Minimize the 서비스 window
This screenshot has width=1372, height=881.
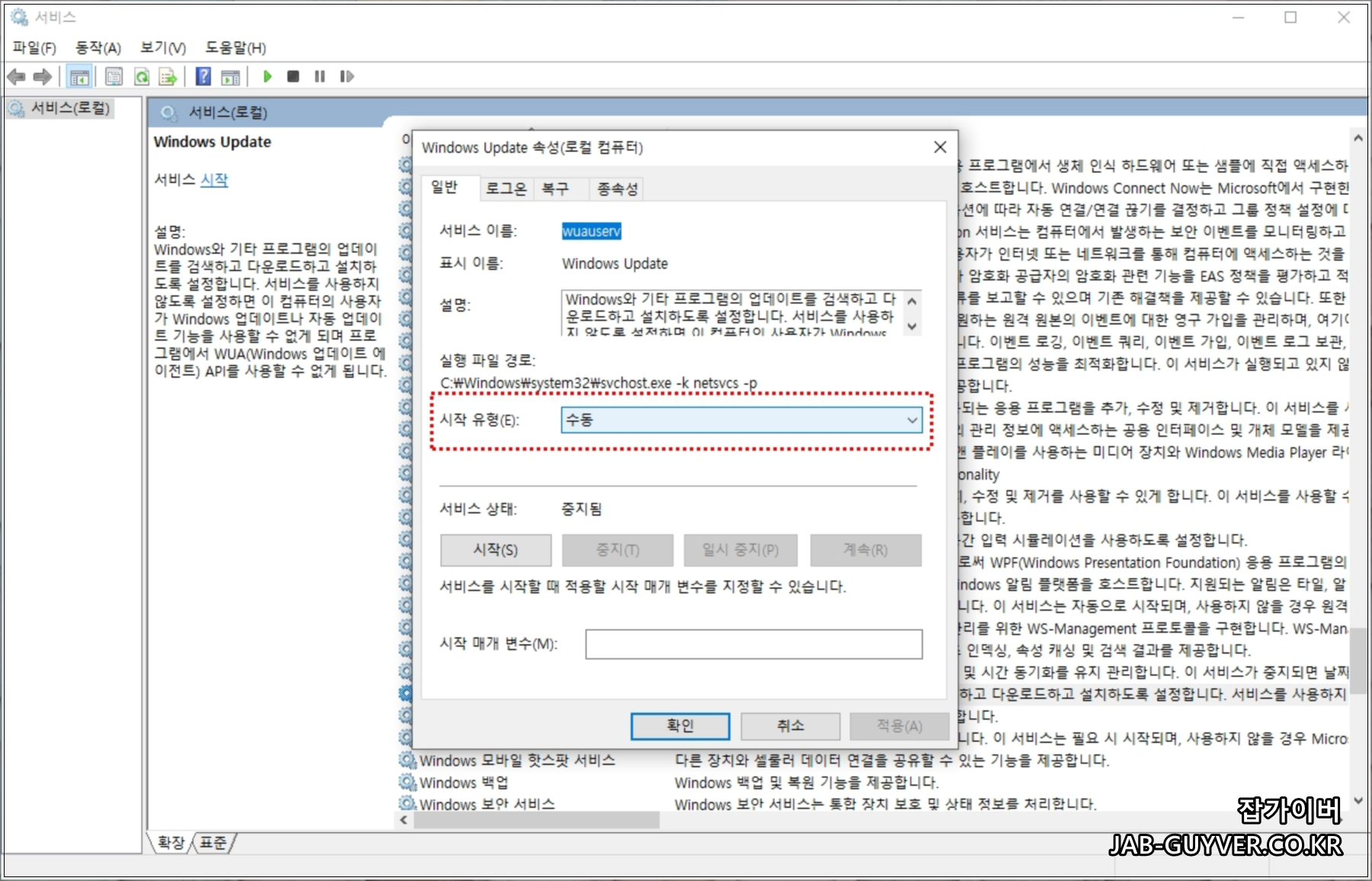1238,17
